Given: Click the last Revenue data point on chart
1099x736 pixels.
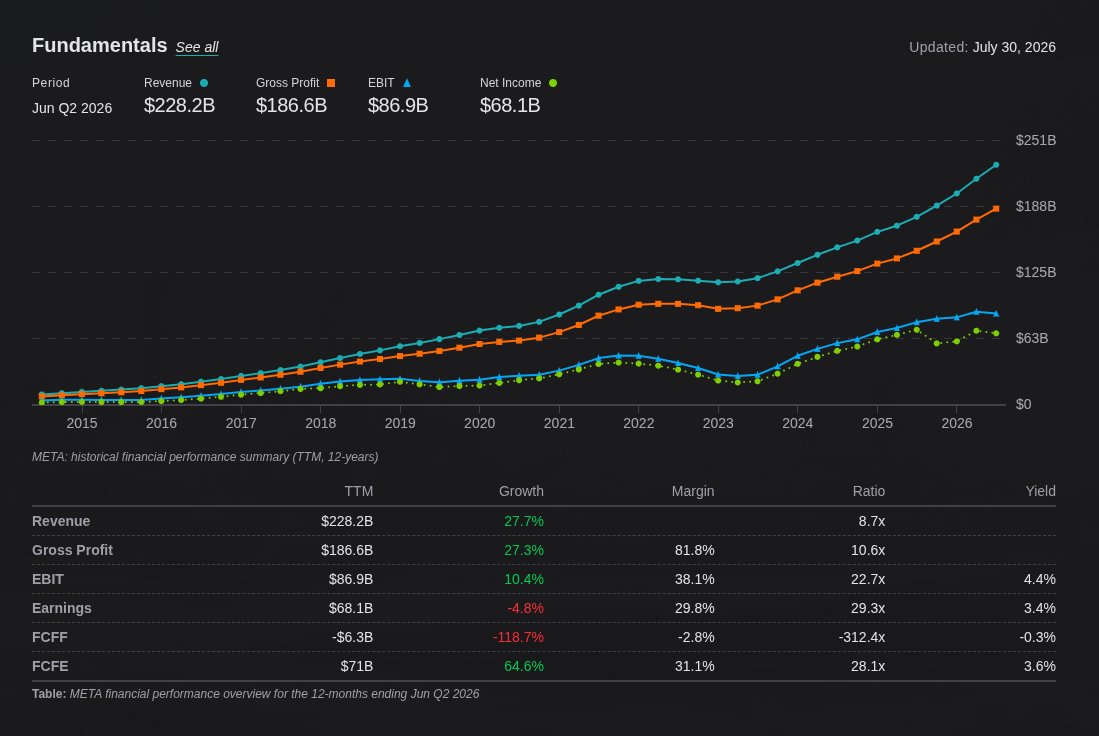Looking at the screenshot, I should [996, 165].
